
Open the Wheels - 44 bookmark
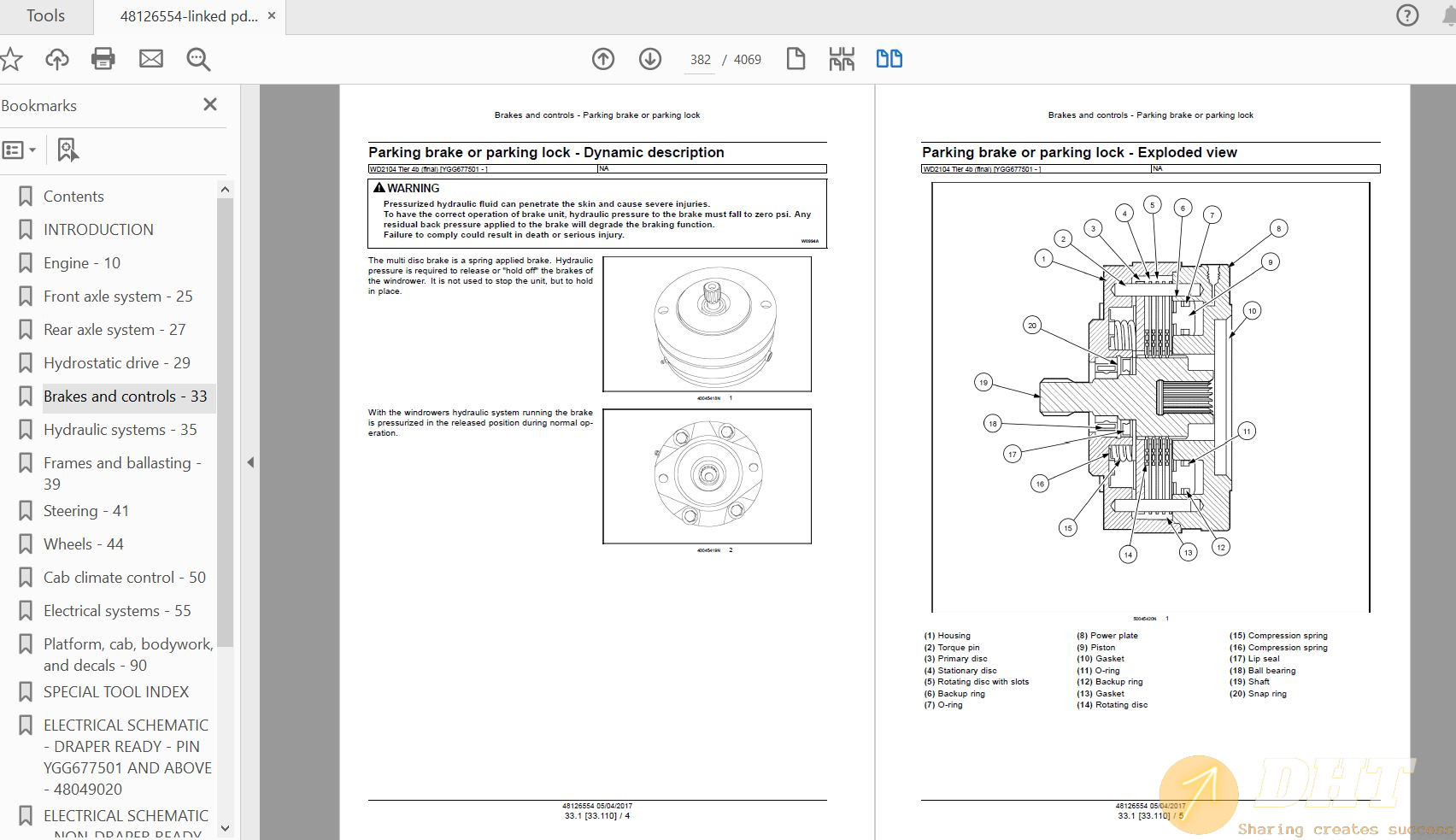(84, 544)
